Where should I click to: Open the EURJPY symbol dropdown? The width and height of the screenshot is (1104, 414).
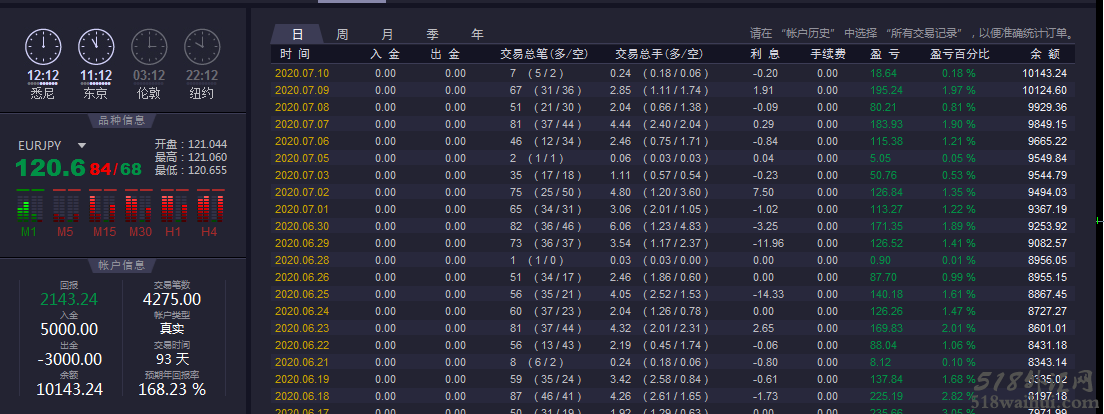82,145
